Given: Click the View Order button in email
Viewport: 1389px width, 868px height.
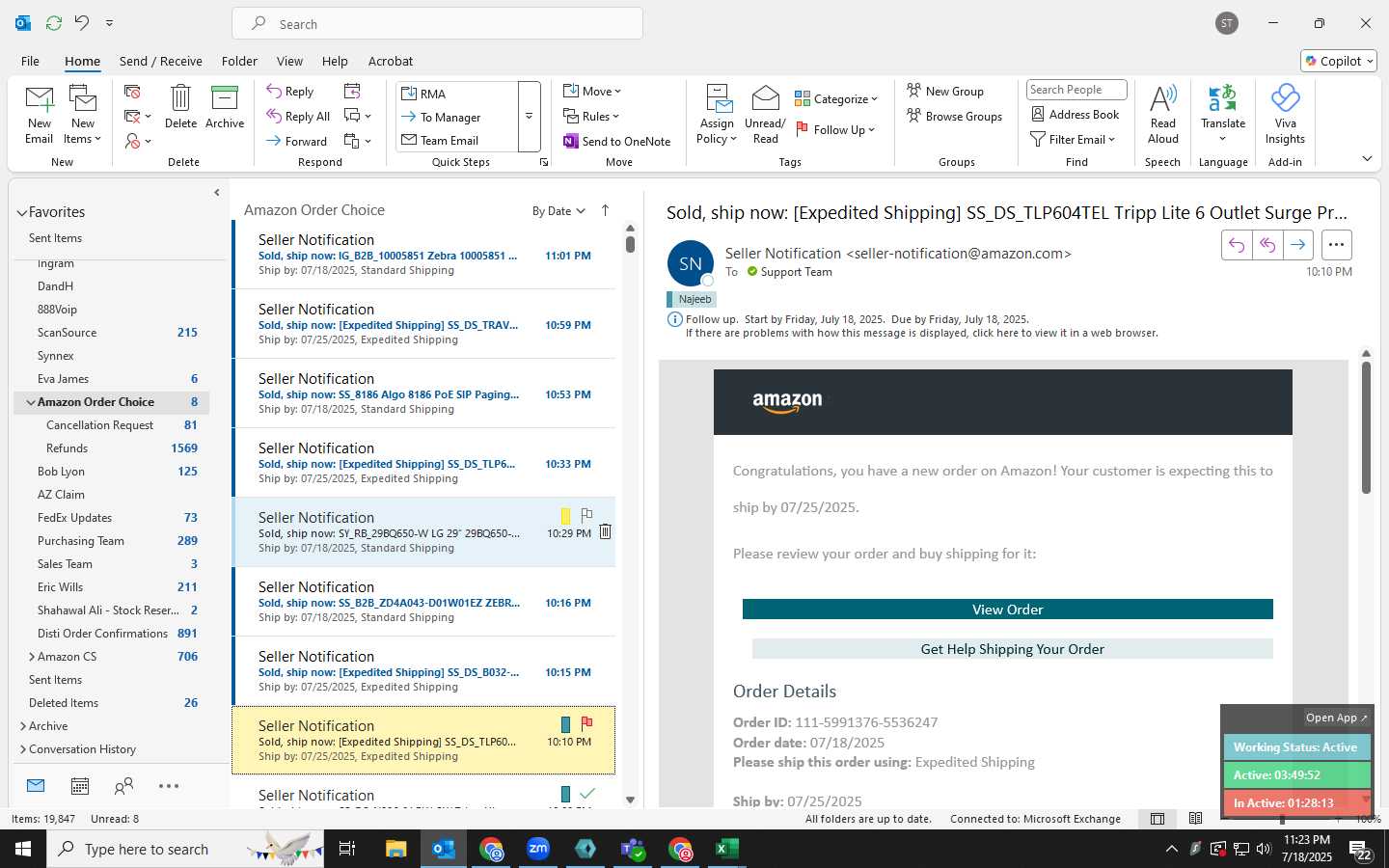Looking at the screenshot, I should [x=1007, y=610].
